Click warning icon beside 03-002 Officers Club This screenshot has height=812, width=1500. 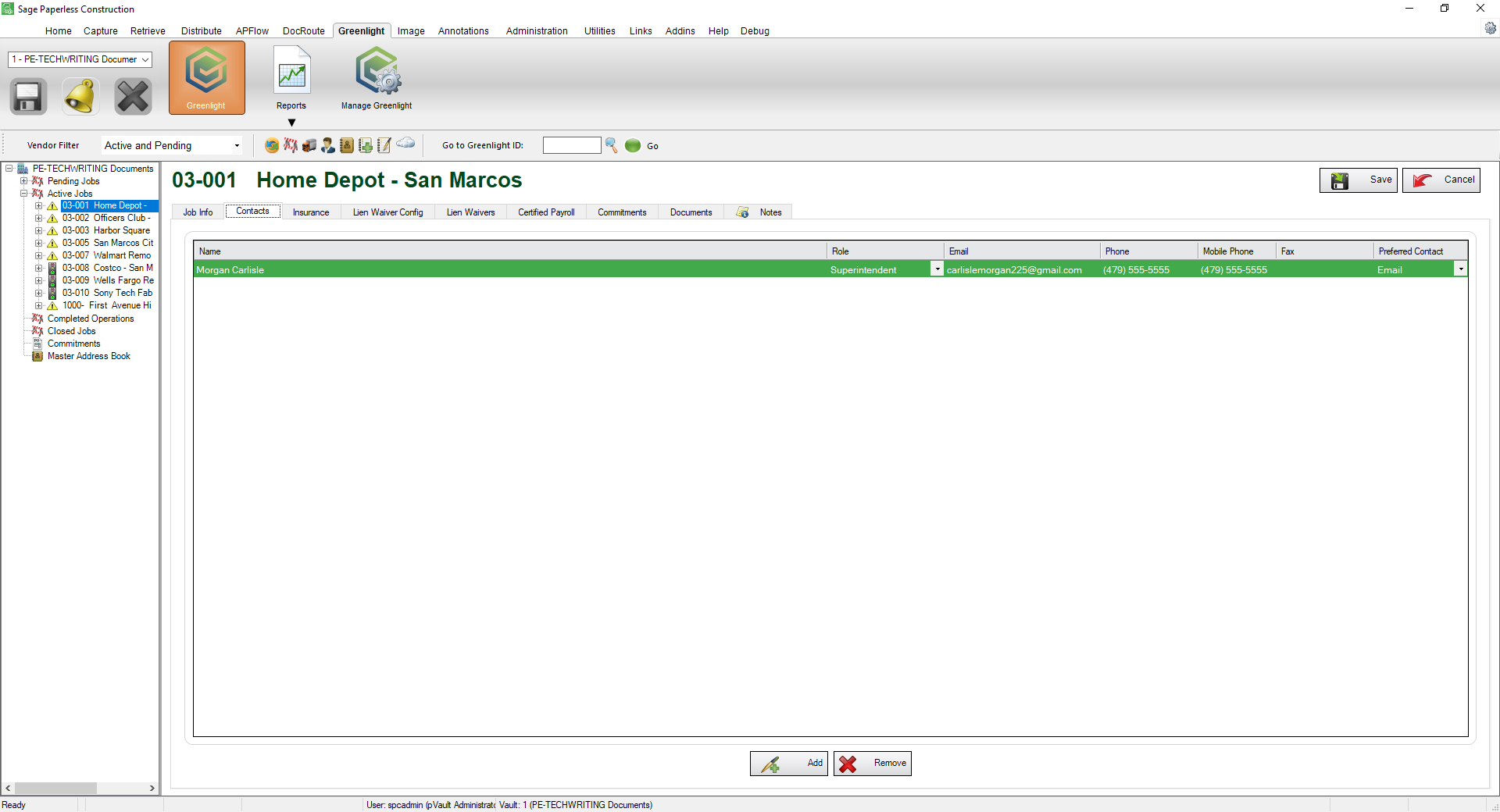(x=52, y=219)
